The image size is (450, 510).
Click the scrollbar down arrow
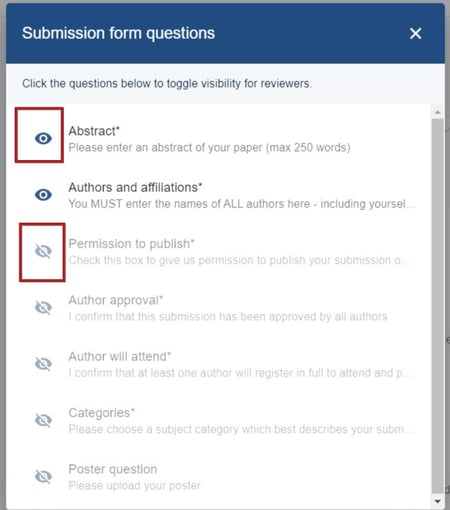pyautogui.click(x=437, y=501)
